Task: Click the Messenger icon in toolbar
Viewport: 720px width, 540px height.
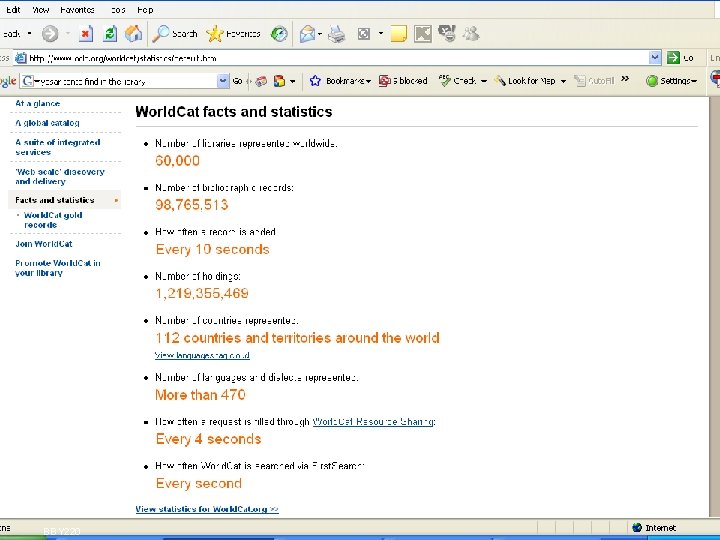Action: click(447, 33)
